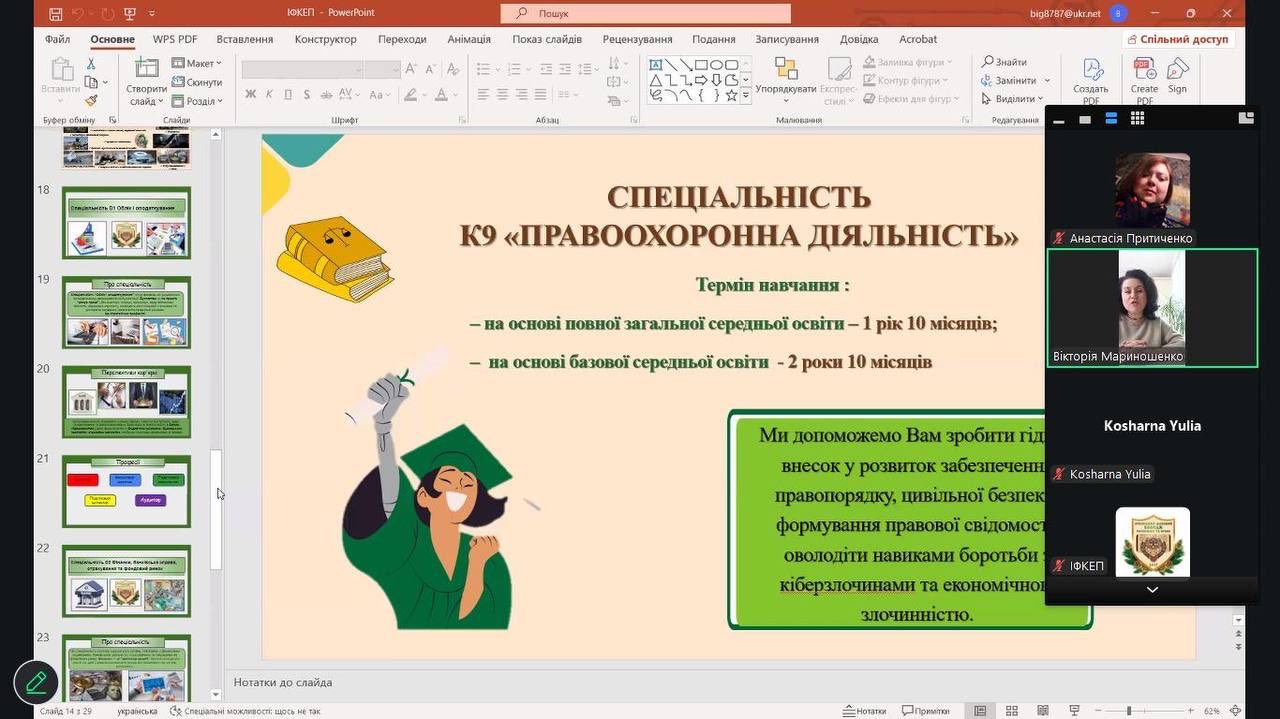1280x719 pixels.
Task: Expand Zoom participants panel chevron
Action: click(1152, 590)
